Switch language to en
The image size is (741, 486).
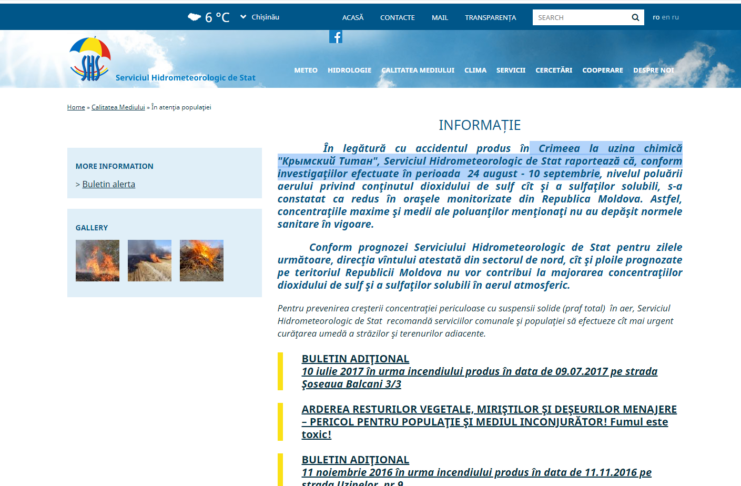(x=665, y=17)
